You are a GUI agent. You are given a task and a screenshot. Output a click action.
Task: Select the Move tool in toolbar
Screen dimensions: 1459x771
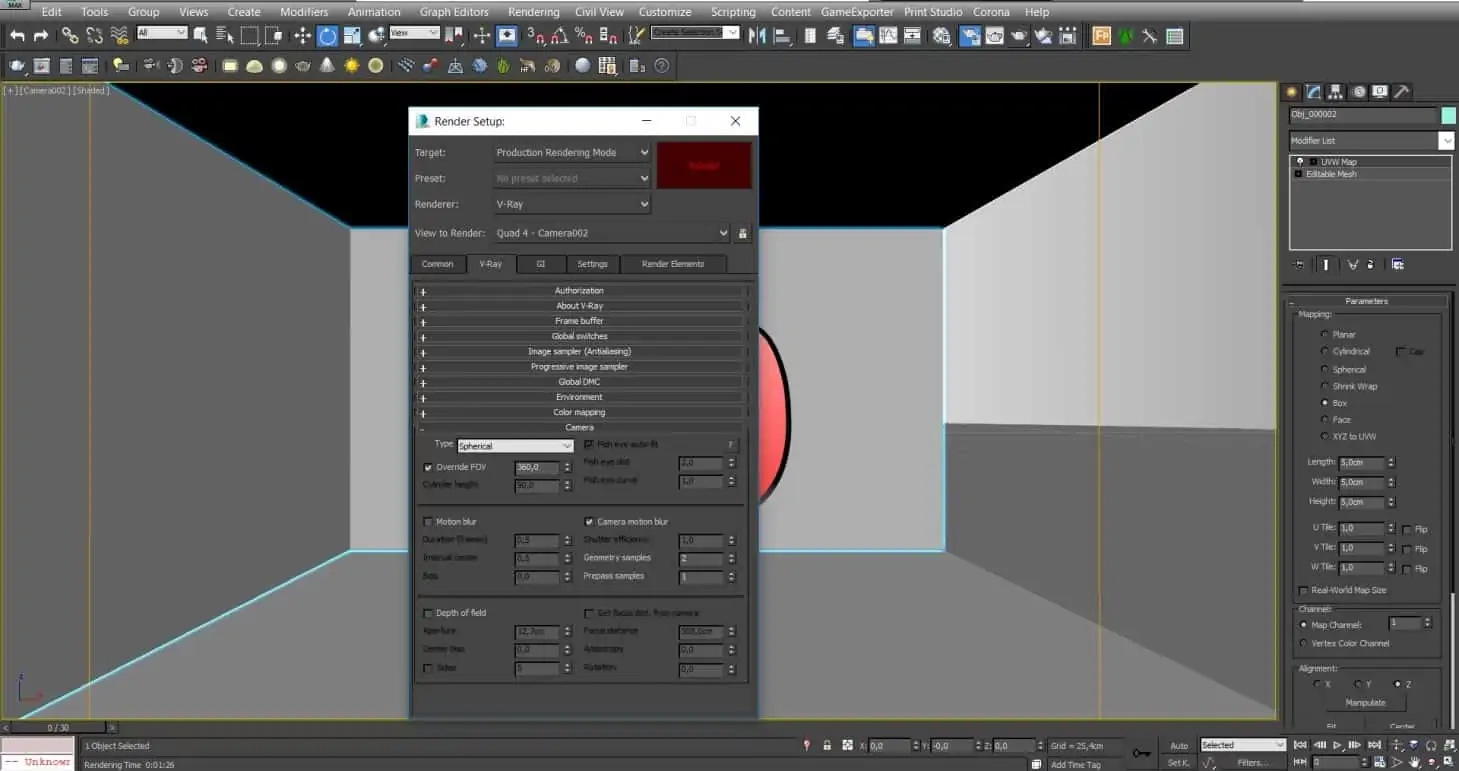[302, 36]
